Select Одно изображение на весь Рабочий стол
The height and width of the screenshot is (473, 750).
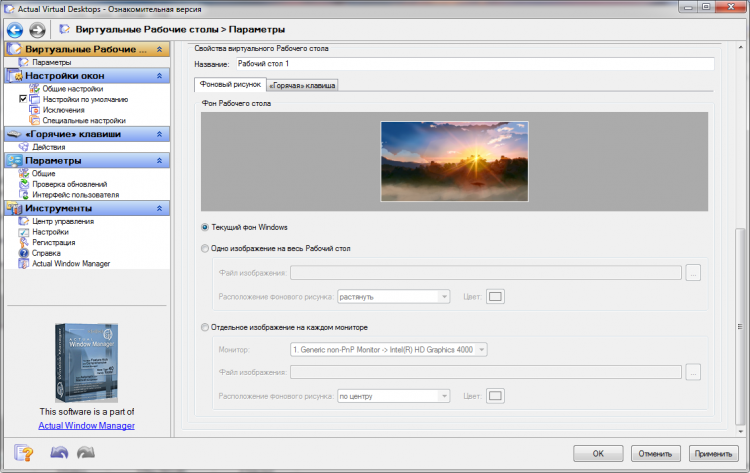[205, 249]
